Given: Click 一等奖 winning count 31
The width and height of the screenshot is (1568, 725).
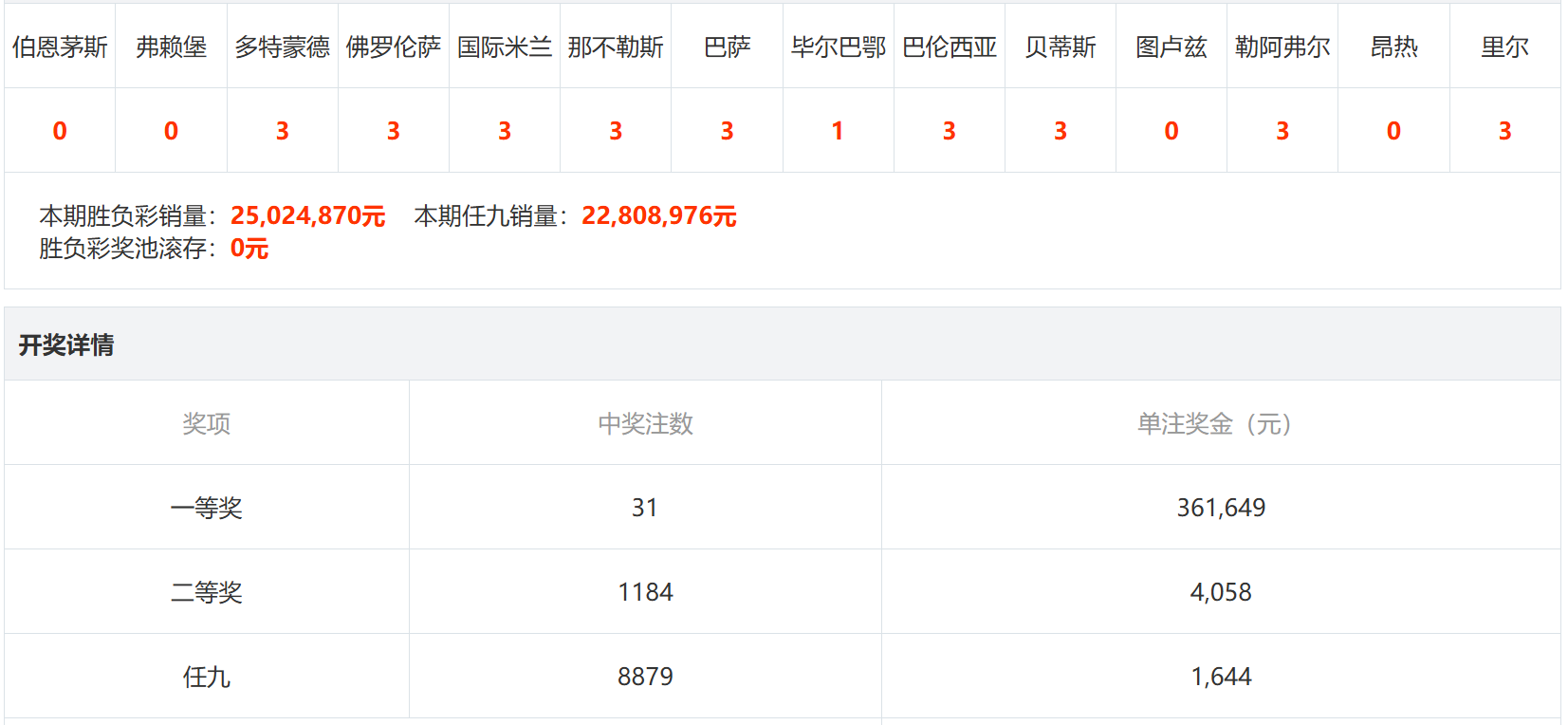Looking at the screenshot, I should 645,508.
